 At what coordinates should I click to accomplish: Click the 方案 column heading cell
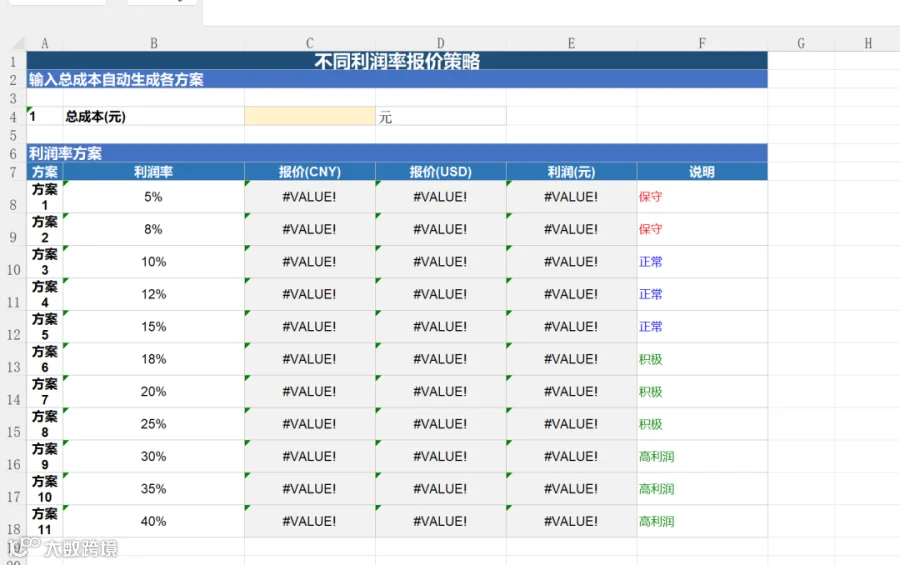coord(44,172)
